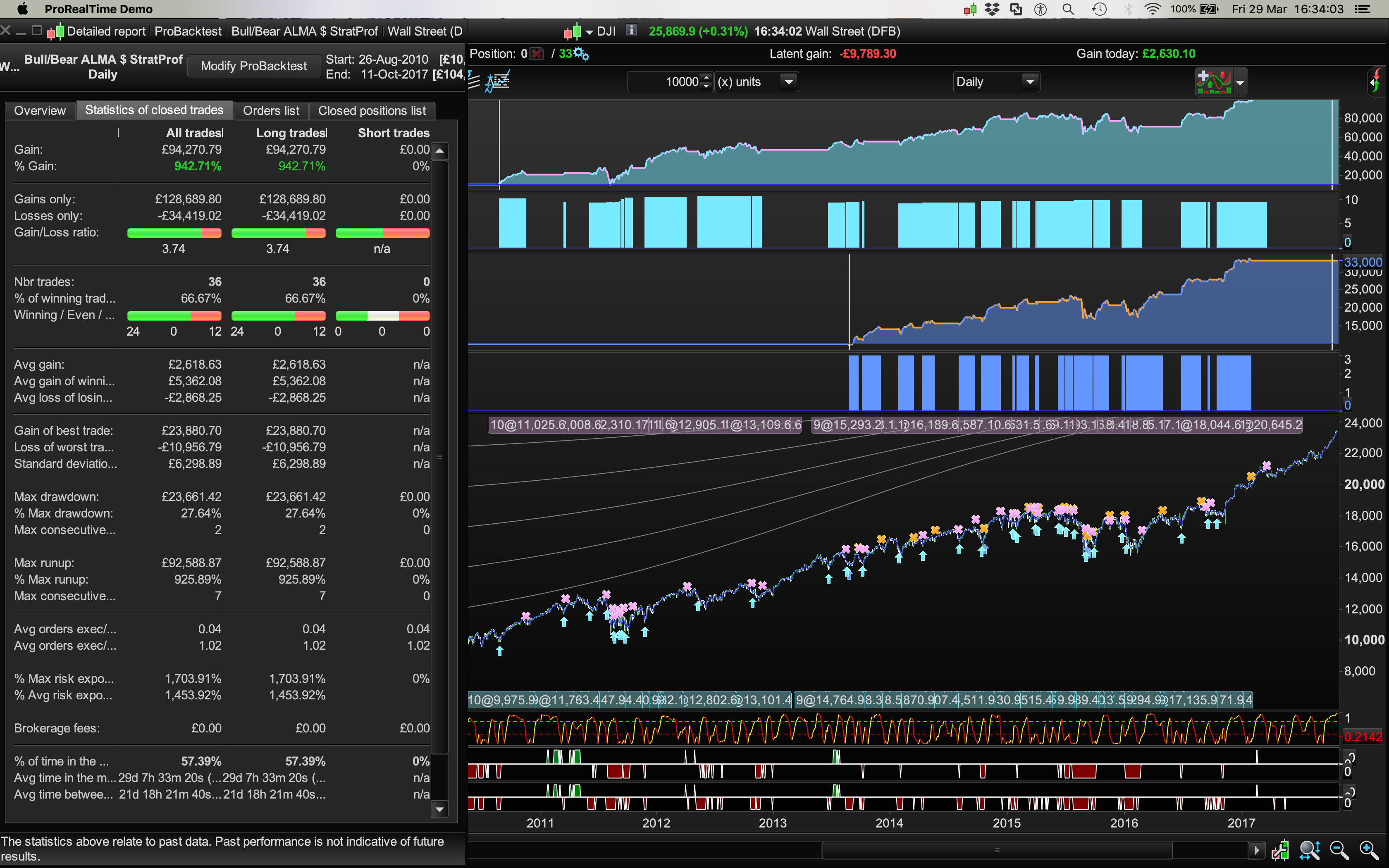Screen dimensions: 1389x868
Task: Click the Modify ProBacktest button
Action: 253,66
